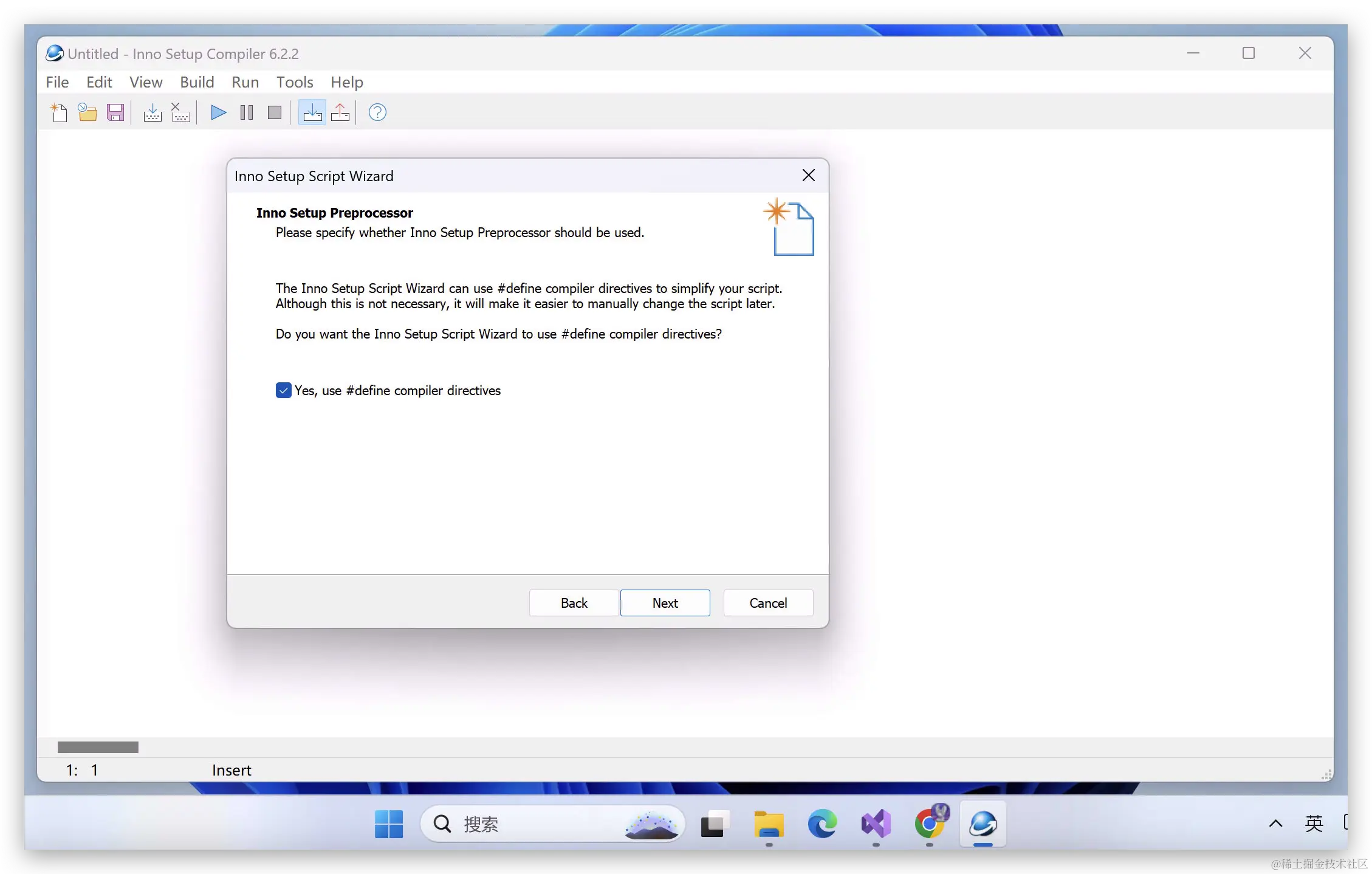Open the Tools menu

(x=295, y=82)
